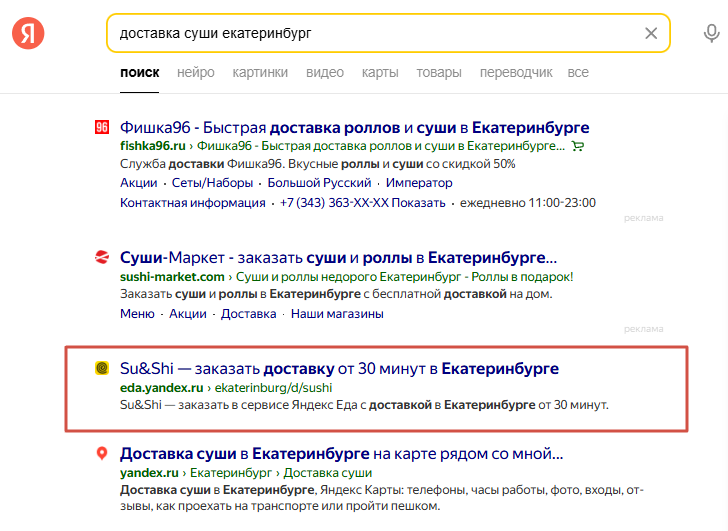Open Su&Shi delivery result title
This screenshot has width=728, height=531.
338,368
